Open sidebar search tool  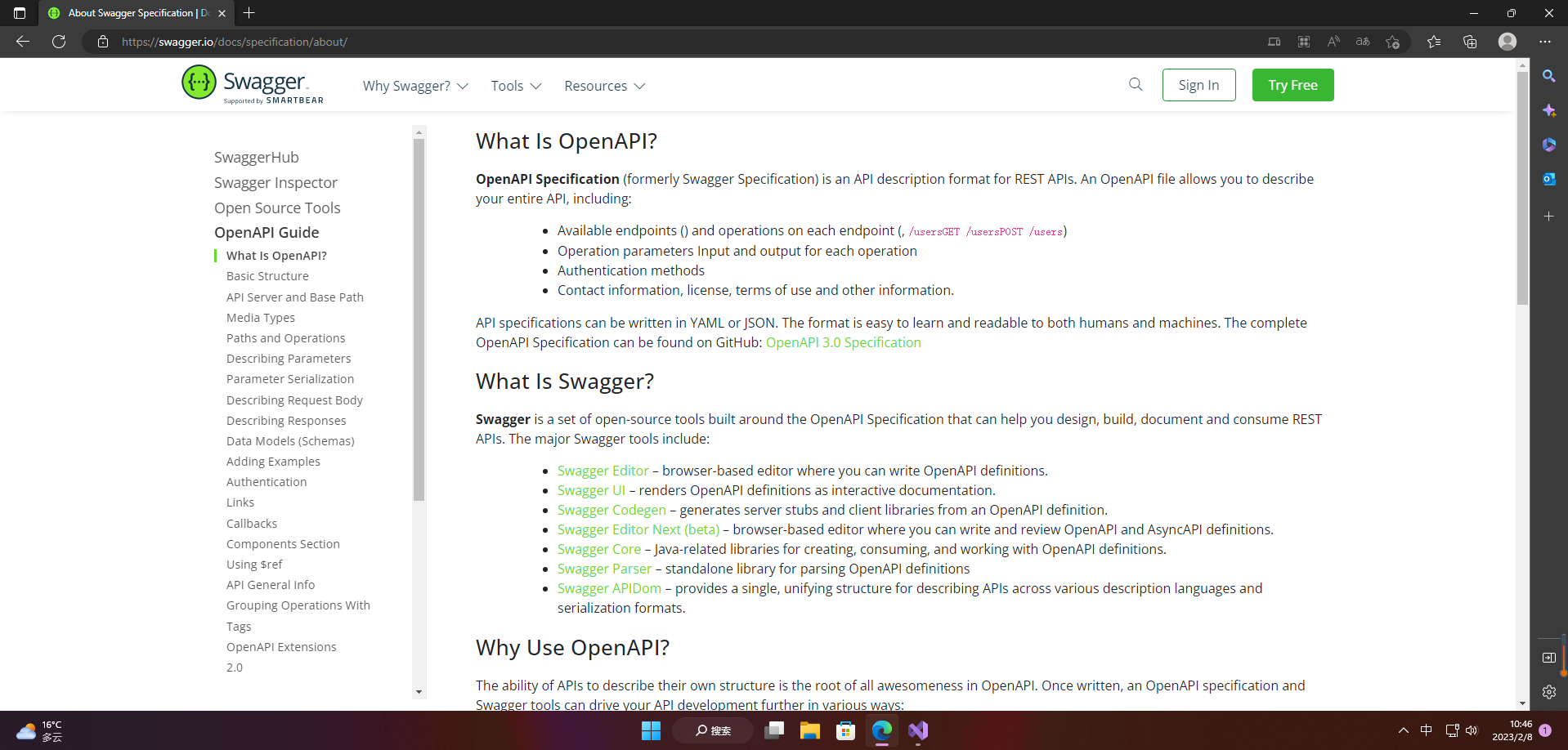(1549, 76)
